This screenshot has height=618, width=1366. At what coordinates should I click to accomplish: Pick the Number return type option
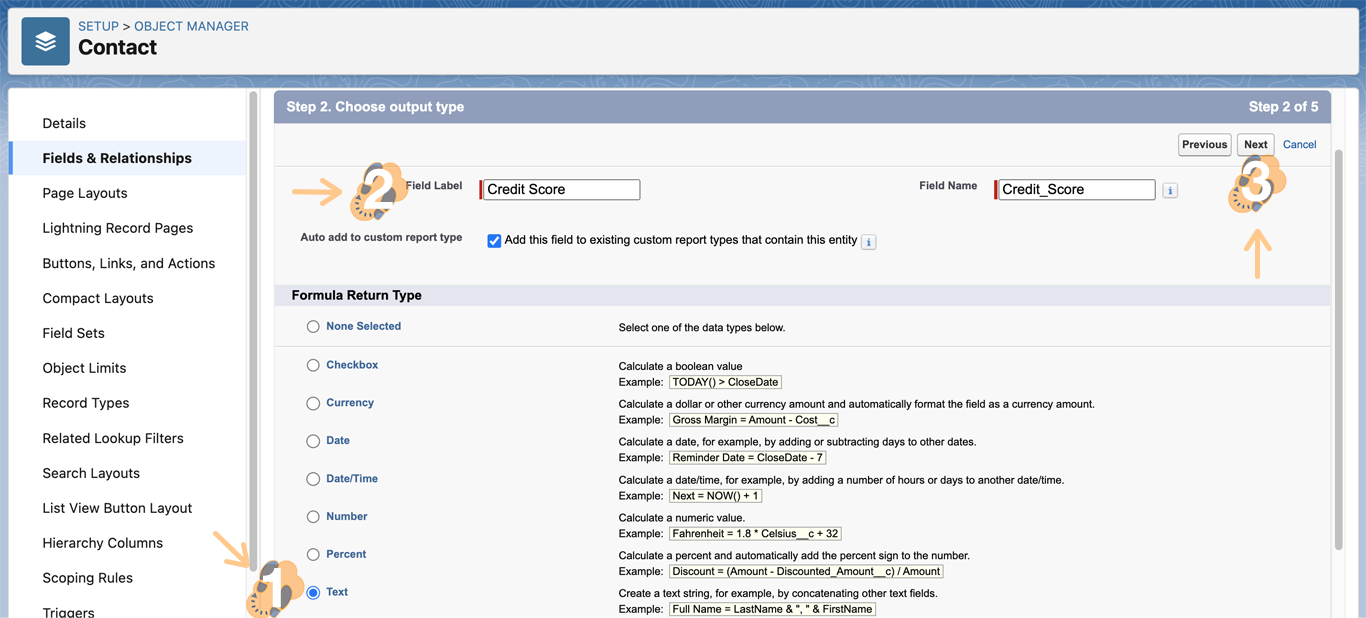coord(313,517)
